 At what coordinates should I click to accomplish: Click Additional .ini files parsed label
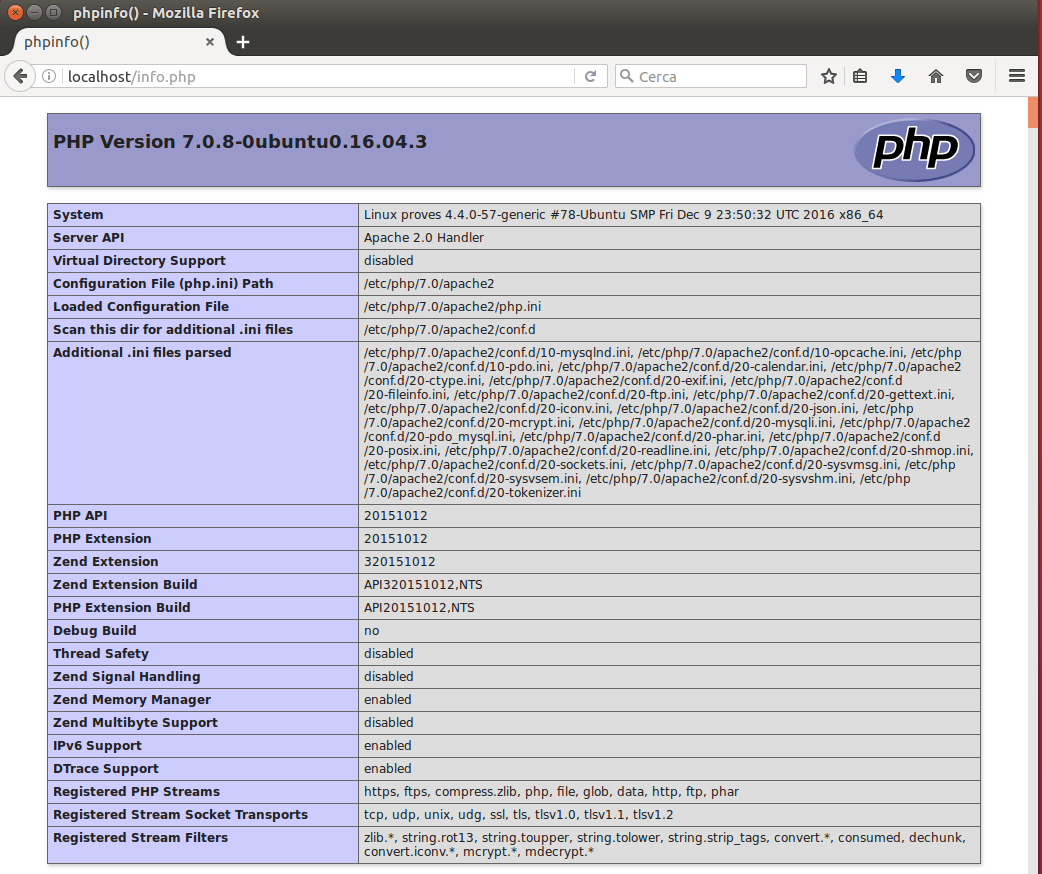142,352
